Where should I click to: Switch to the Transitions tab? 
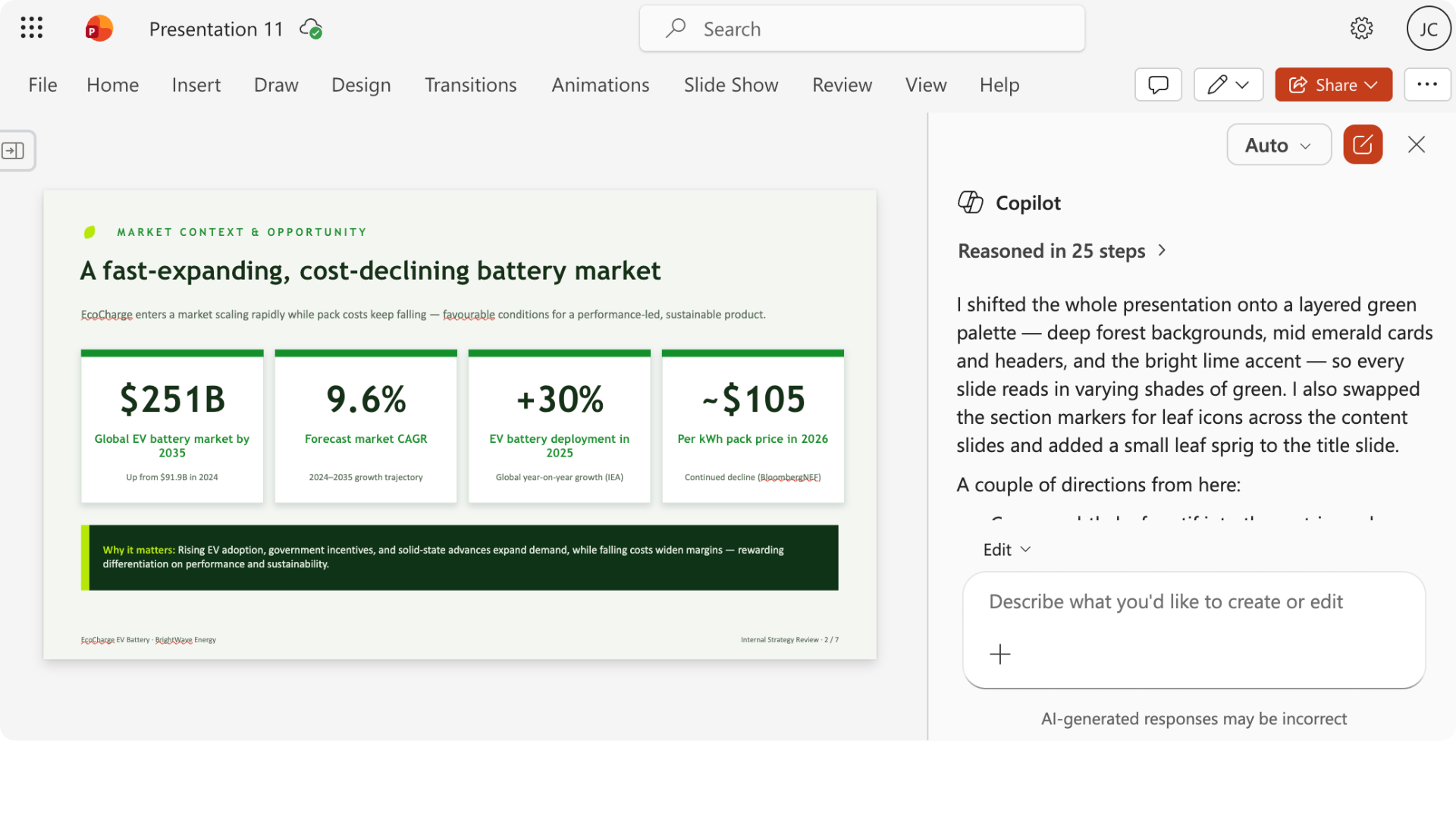(x=470, y=85)
